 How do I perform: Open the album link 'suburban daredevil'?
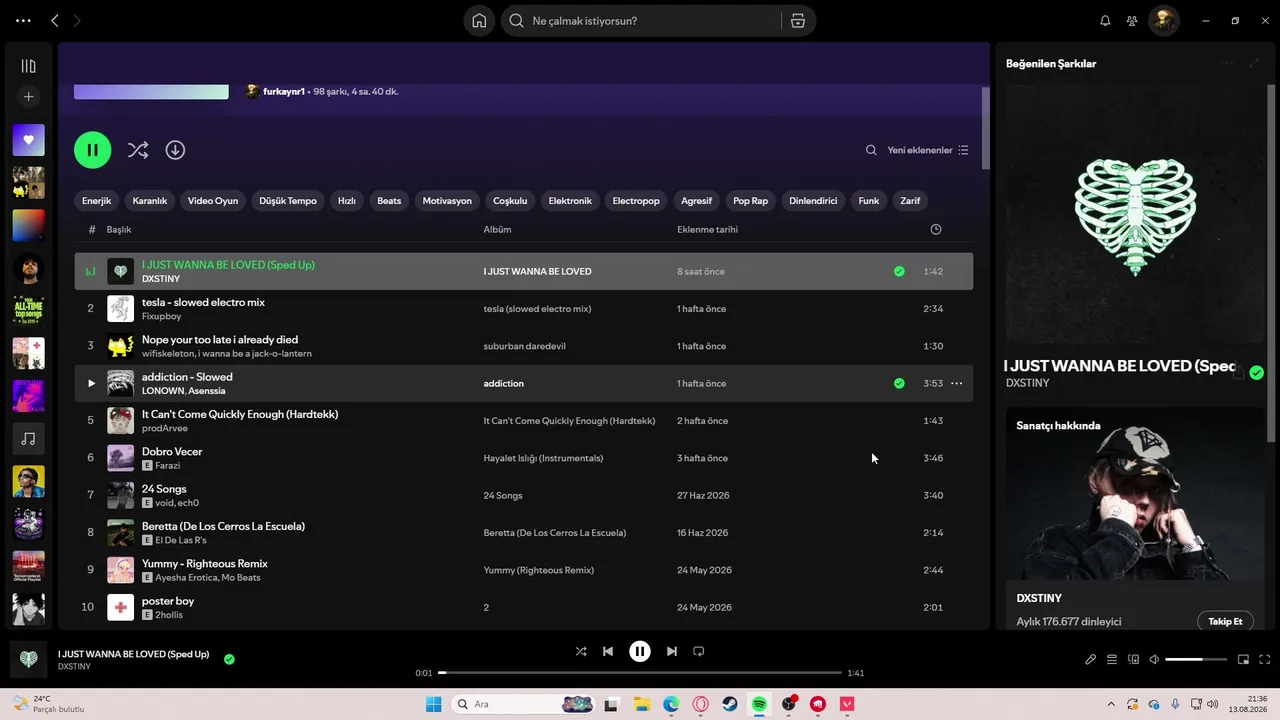click(x=524, y=346)
